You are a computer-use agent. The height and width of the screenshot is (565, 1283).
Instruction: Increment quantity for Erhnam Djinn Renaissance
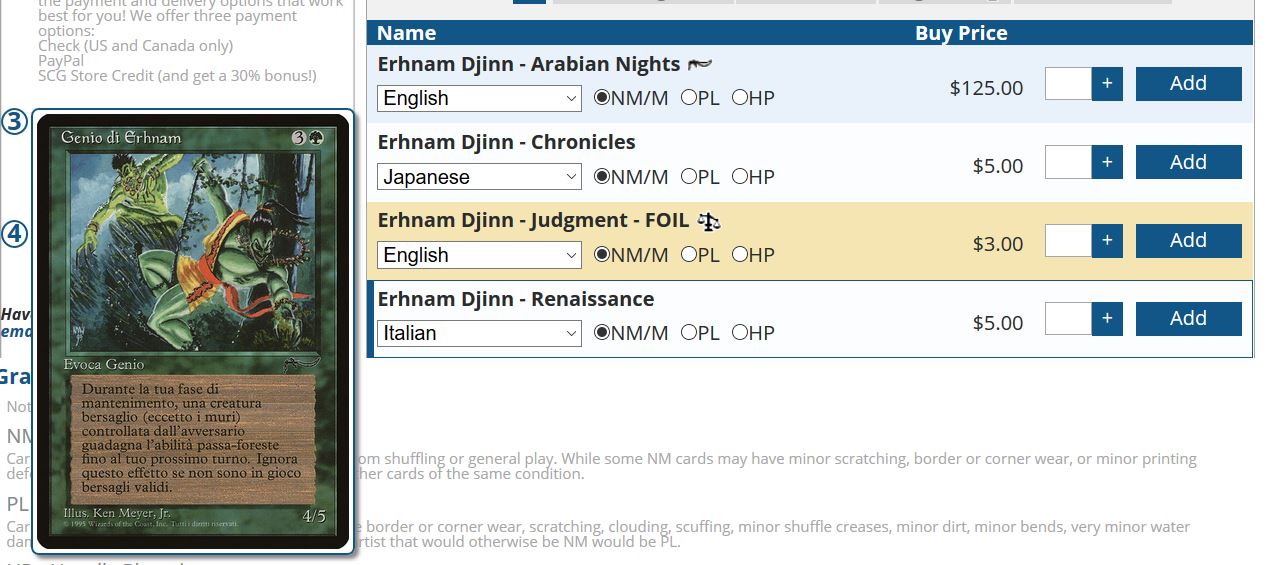[1107, 319]
